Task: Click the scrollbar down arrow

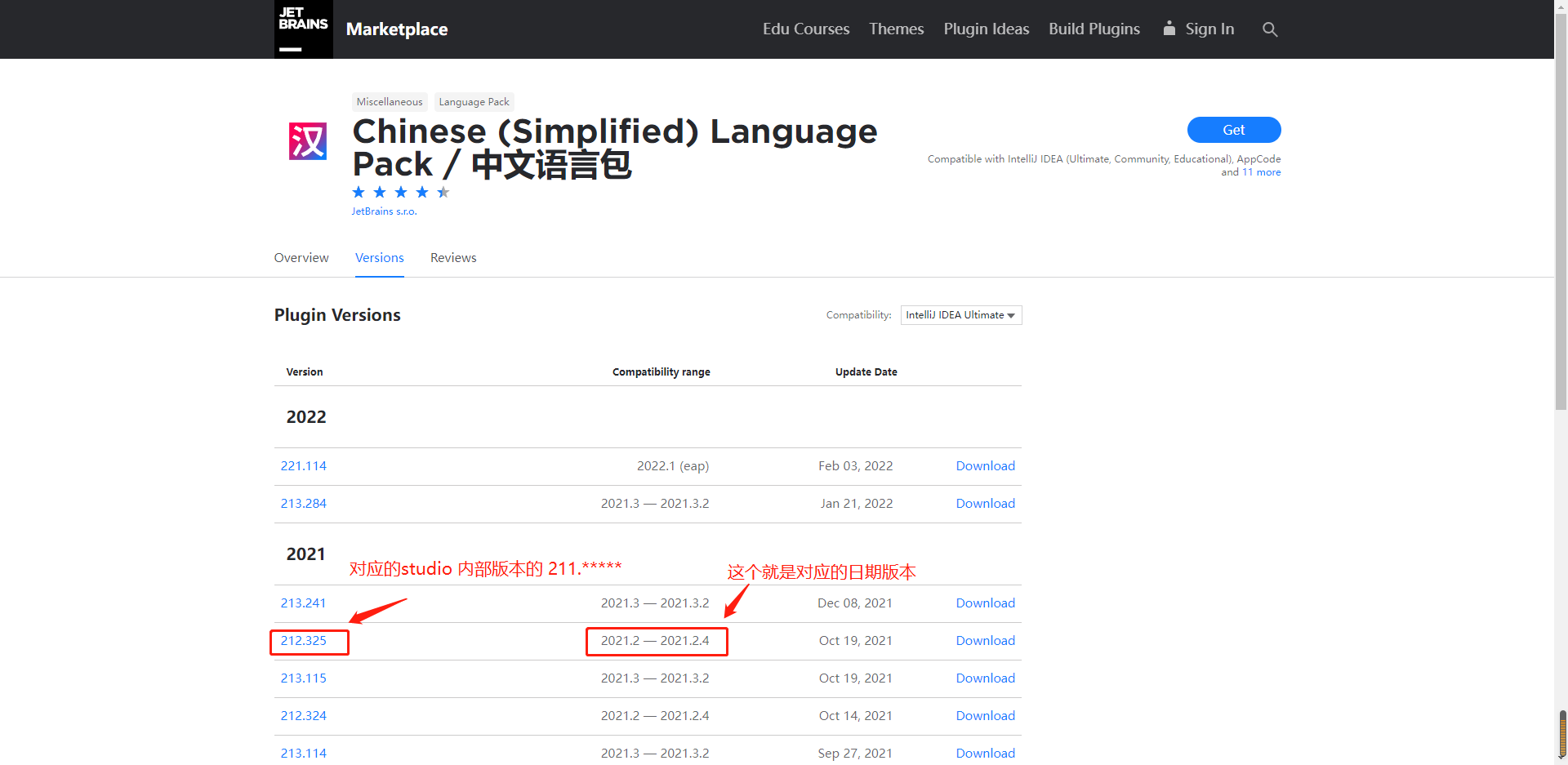Action: [1561, 759]
